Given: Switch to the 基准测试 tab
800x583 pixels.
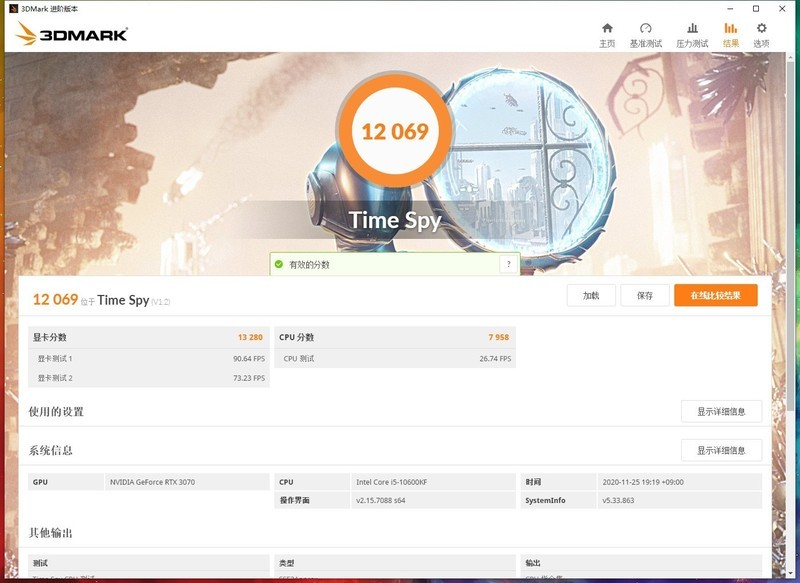Looking at the screenshot, I should (x=645, y=35).
